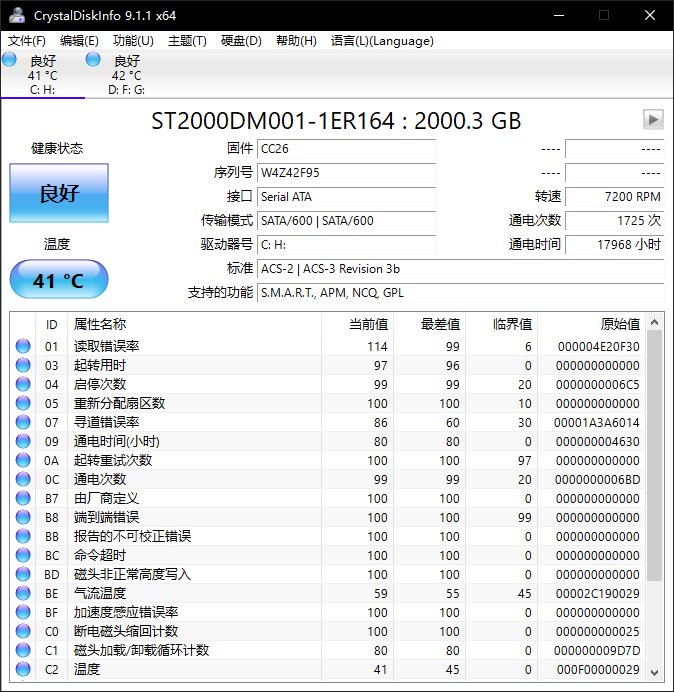
Task: Click the next disk arrow button
Action: [x=653, y=120]
